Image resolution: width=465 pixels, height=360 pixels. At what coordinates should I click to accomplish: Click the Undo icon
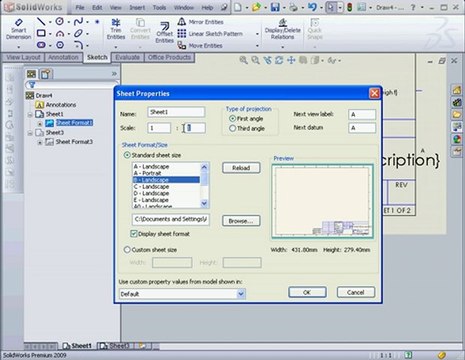[312, 7]
